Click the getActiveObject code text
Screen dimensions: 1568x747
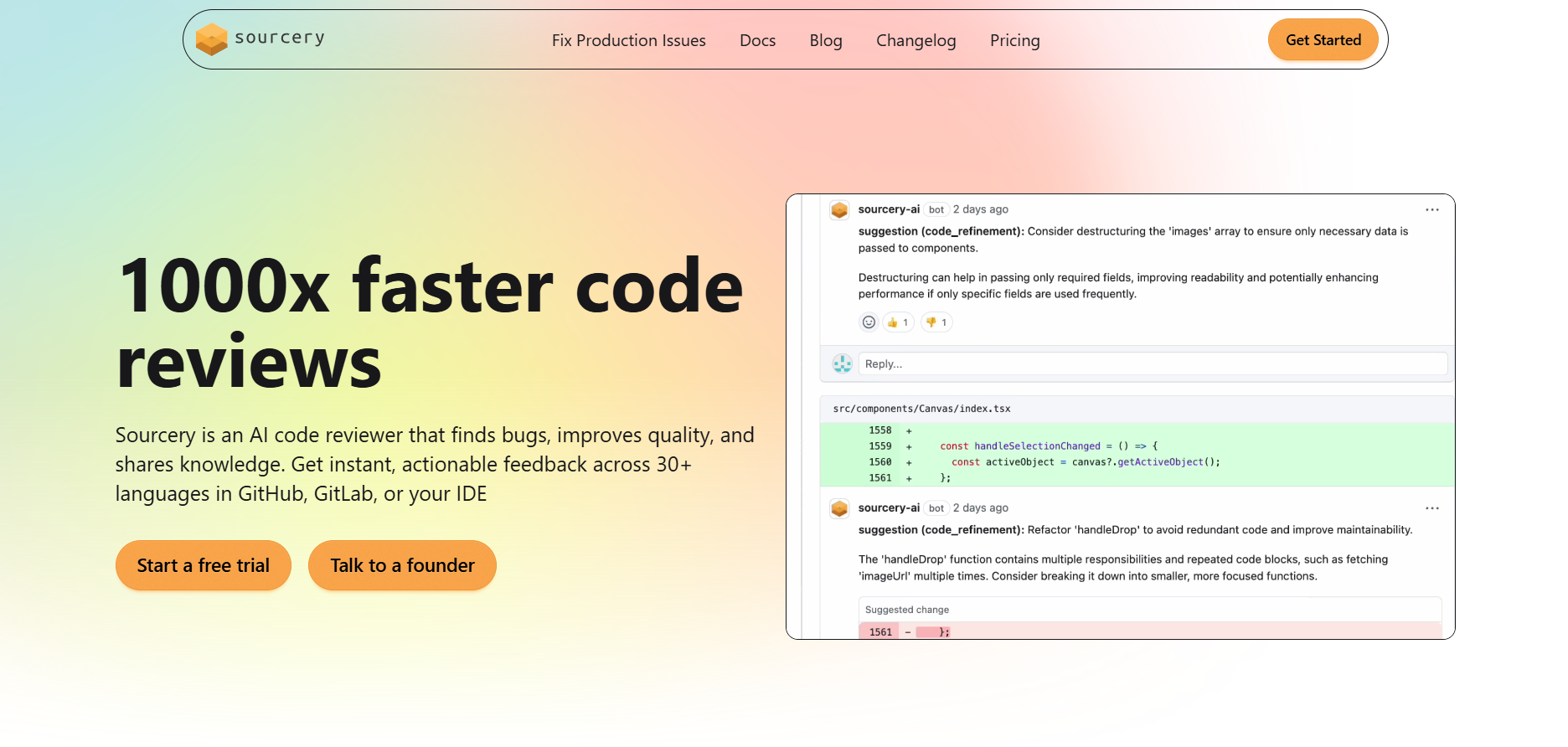coord(1160,462)
